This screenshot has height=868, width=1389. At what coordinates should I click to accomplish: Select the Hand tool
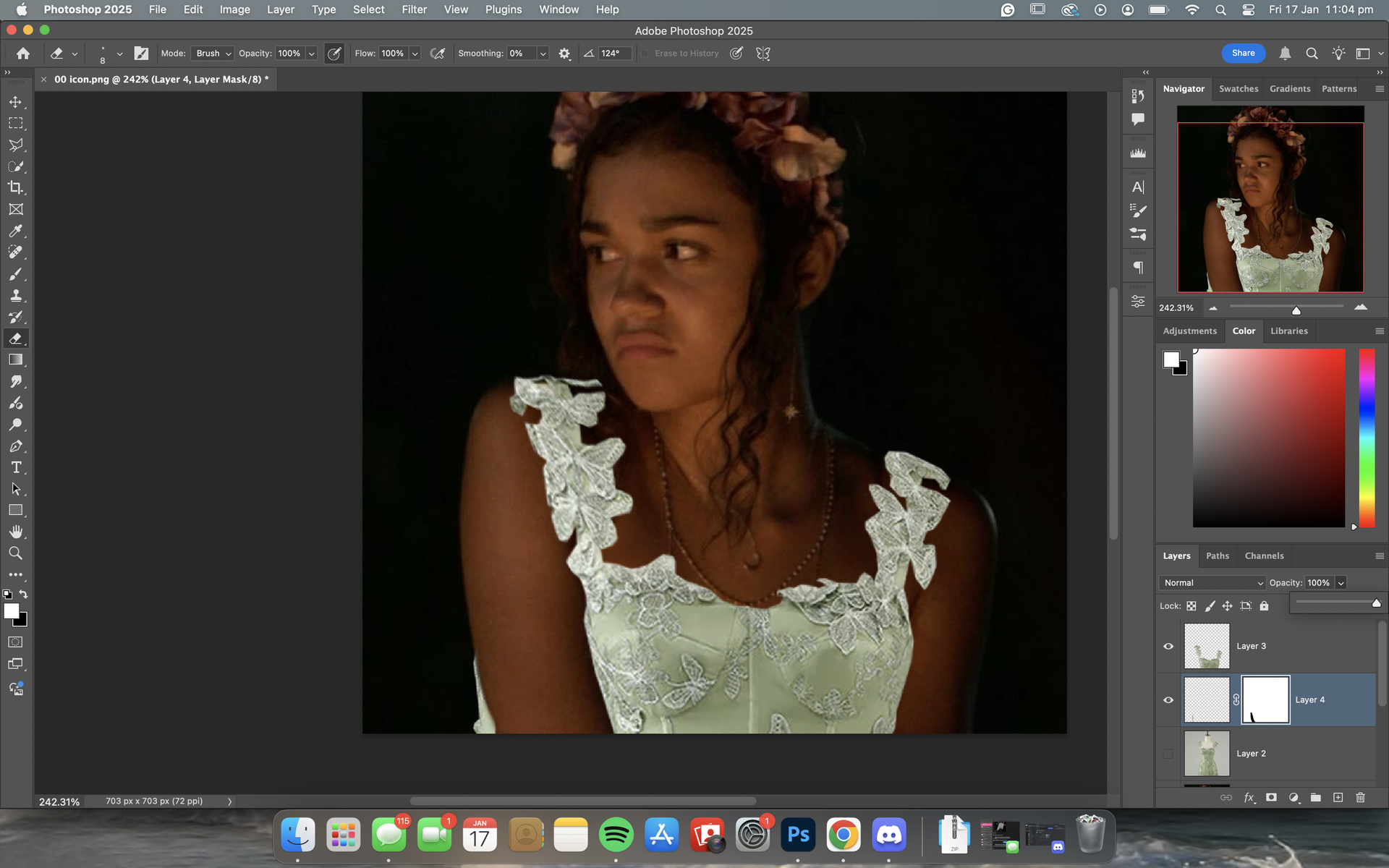pyautogui.click(x=15, y=532)
